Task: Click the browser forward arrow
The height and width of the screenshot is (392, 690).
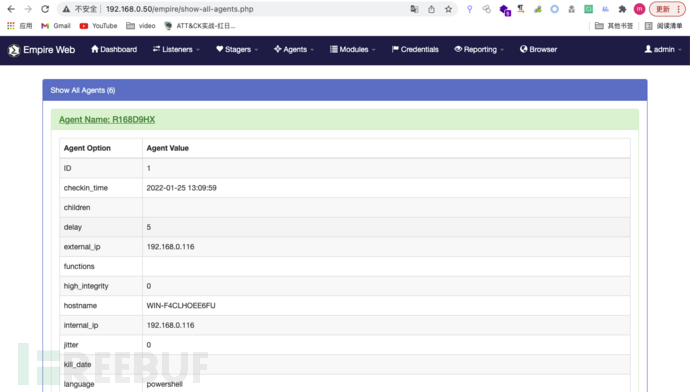Action: point(28,9)
